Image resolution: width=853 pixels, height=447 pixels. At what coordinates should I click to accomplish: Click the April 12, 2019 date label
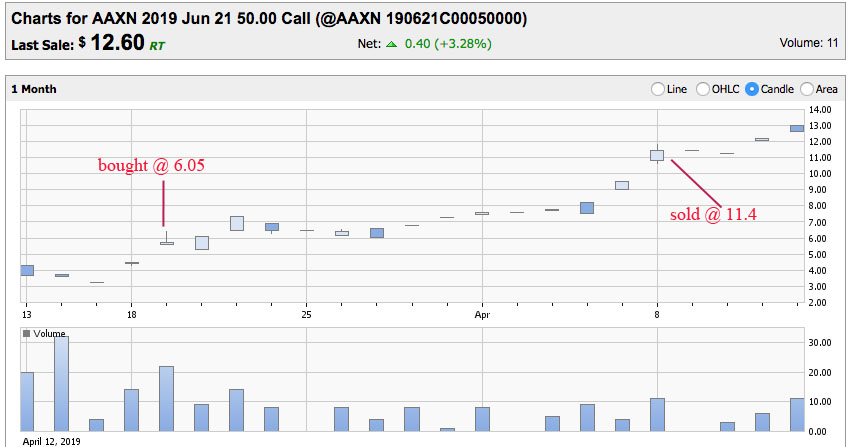point(51,441)
